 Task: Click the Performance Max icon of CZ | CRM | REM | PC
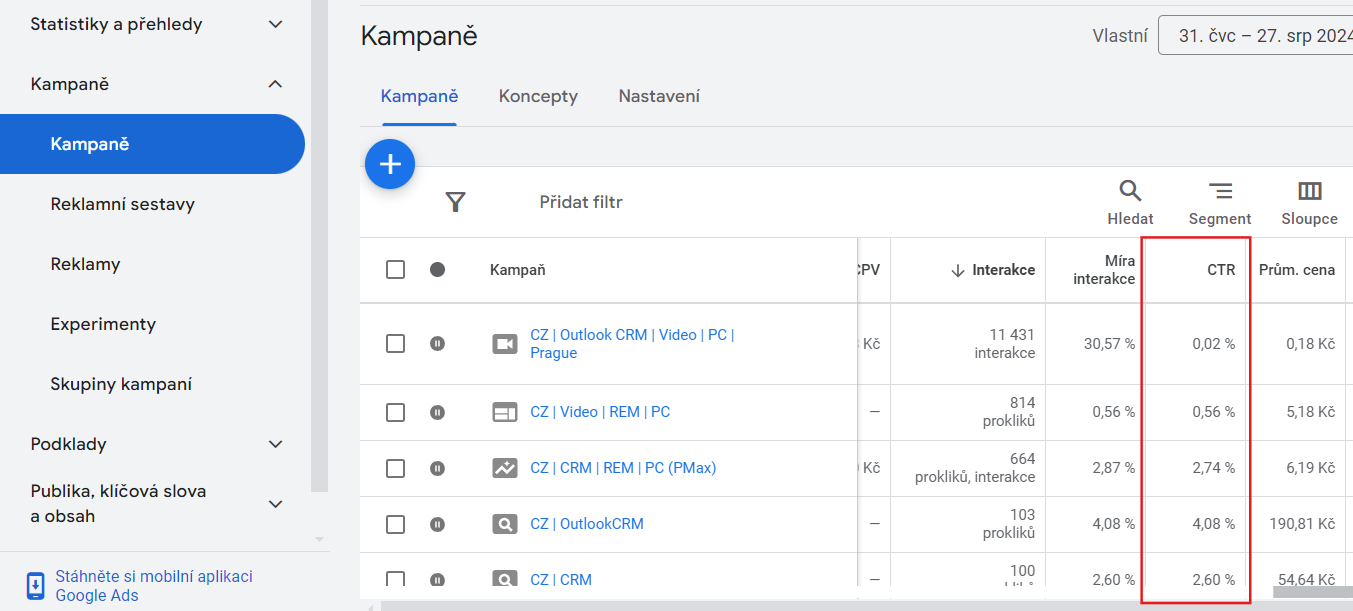[505, 468]
